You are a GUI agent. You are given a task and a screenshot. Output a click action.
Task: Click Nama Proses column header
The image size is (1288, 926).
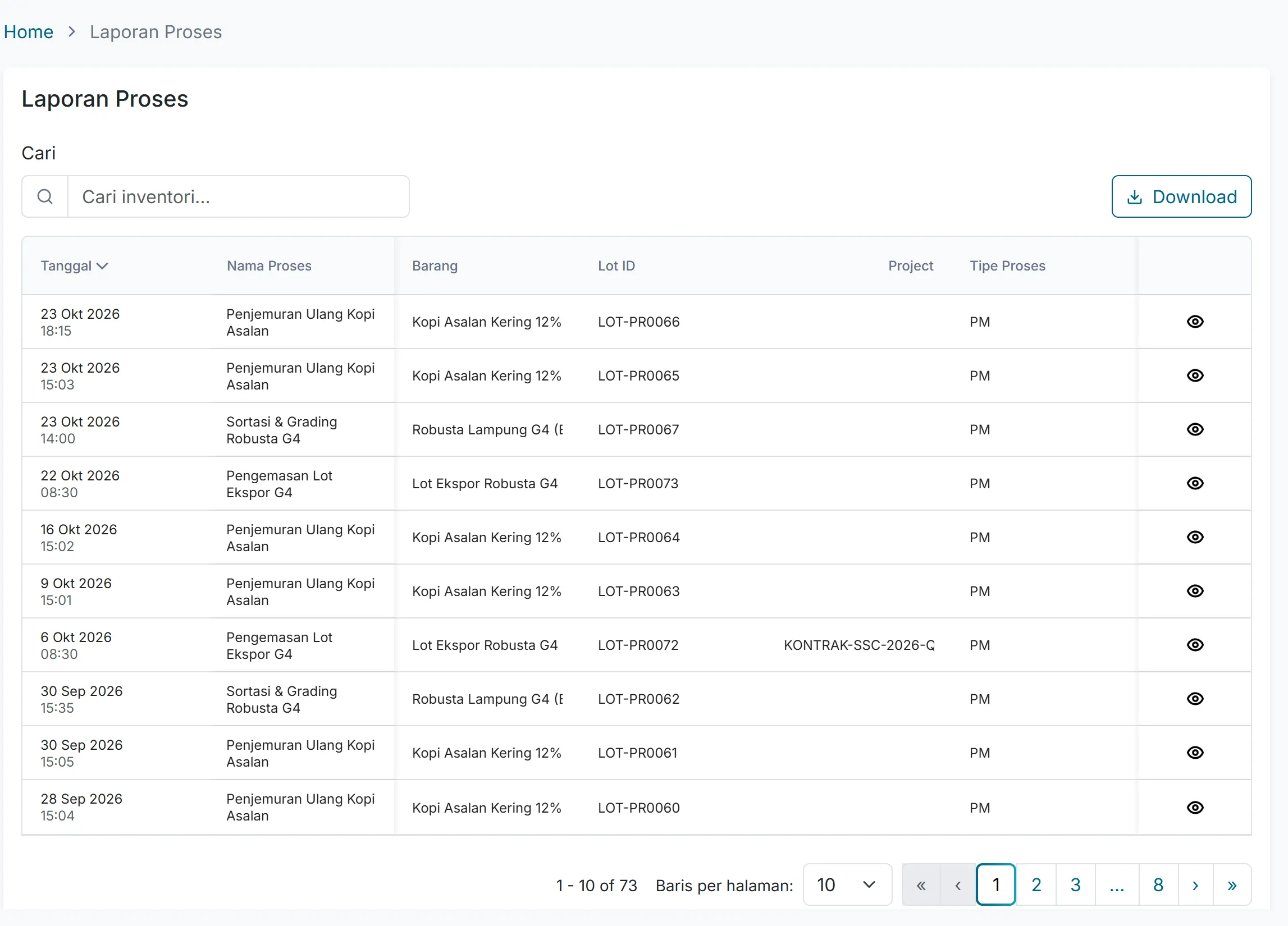pos(269,266)
